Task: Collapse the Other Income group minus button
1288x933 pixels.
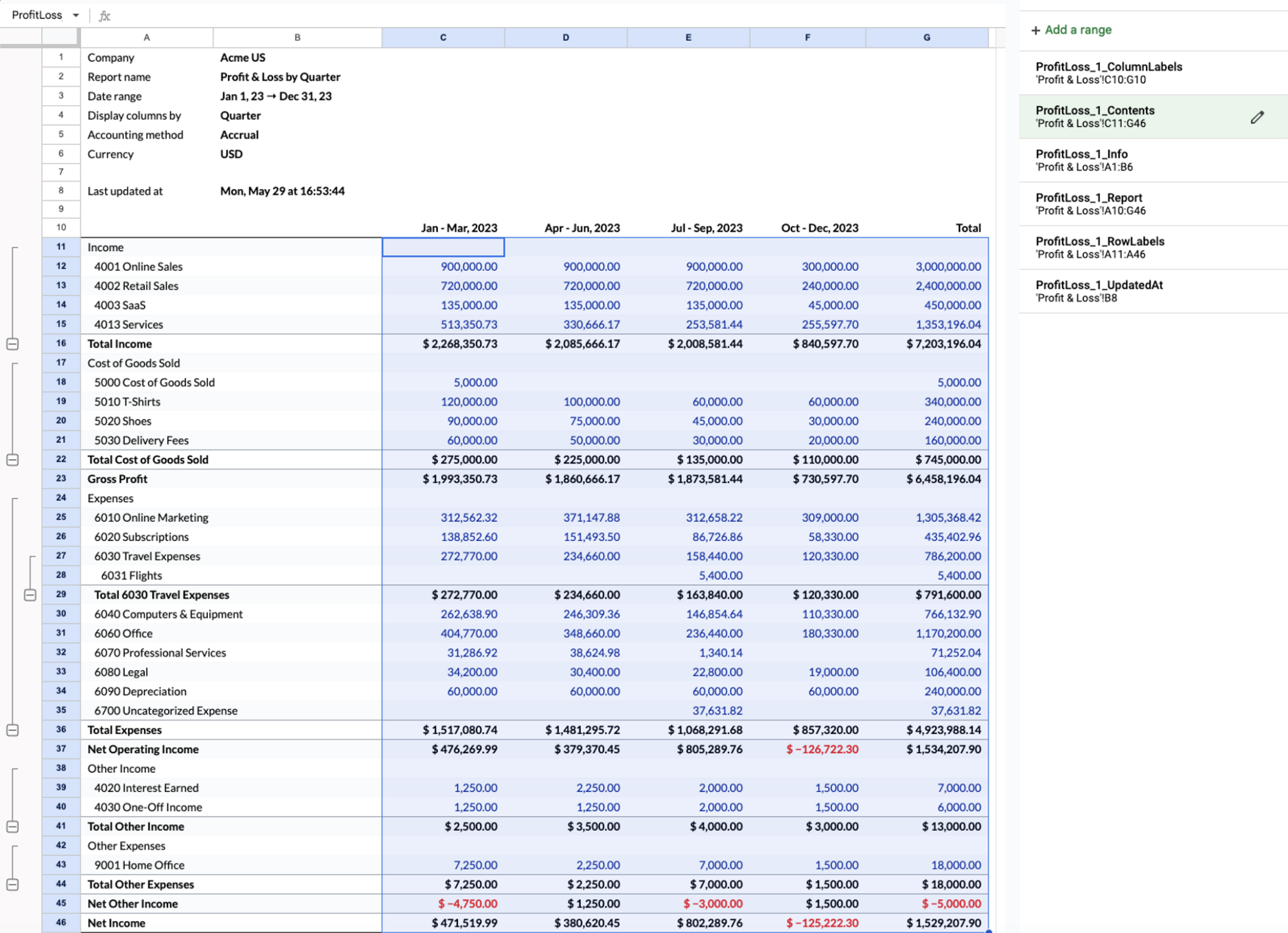Action: [13, 827]
